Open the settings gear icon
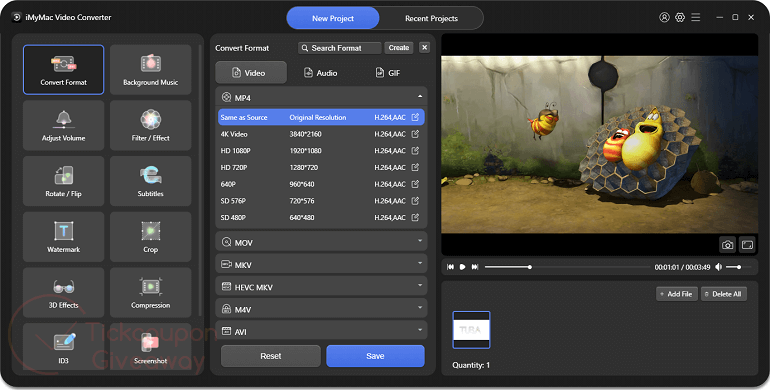 680,18
